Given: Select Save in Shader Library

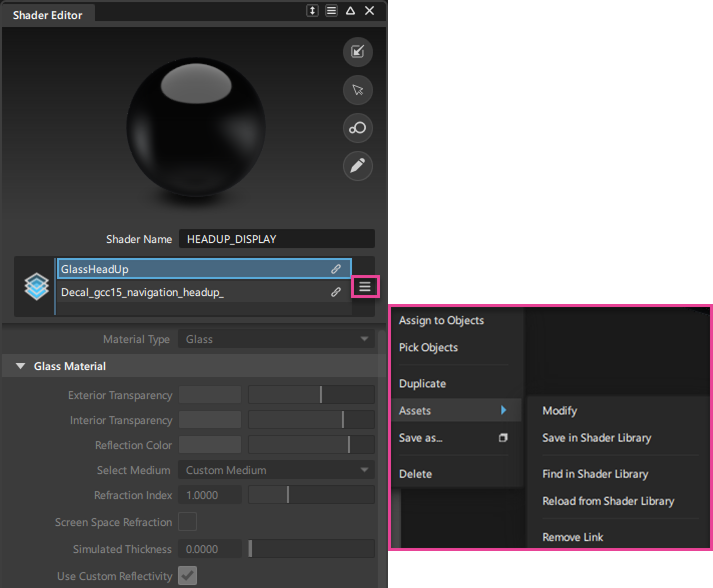Looking at the screenshot, I should click(x=597, y=438).
